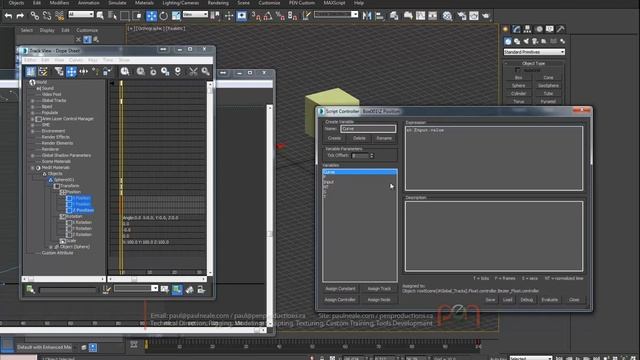Expand the Environment tree node

(33, 131)
